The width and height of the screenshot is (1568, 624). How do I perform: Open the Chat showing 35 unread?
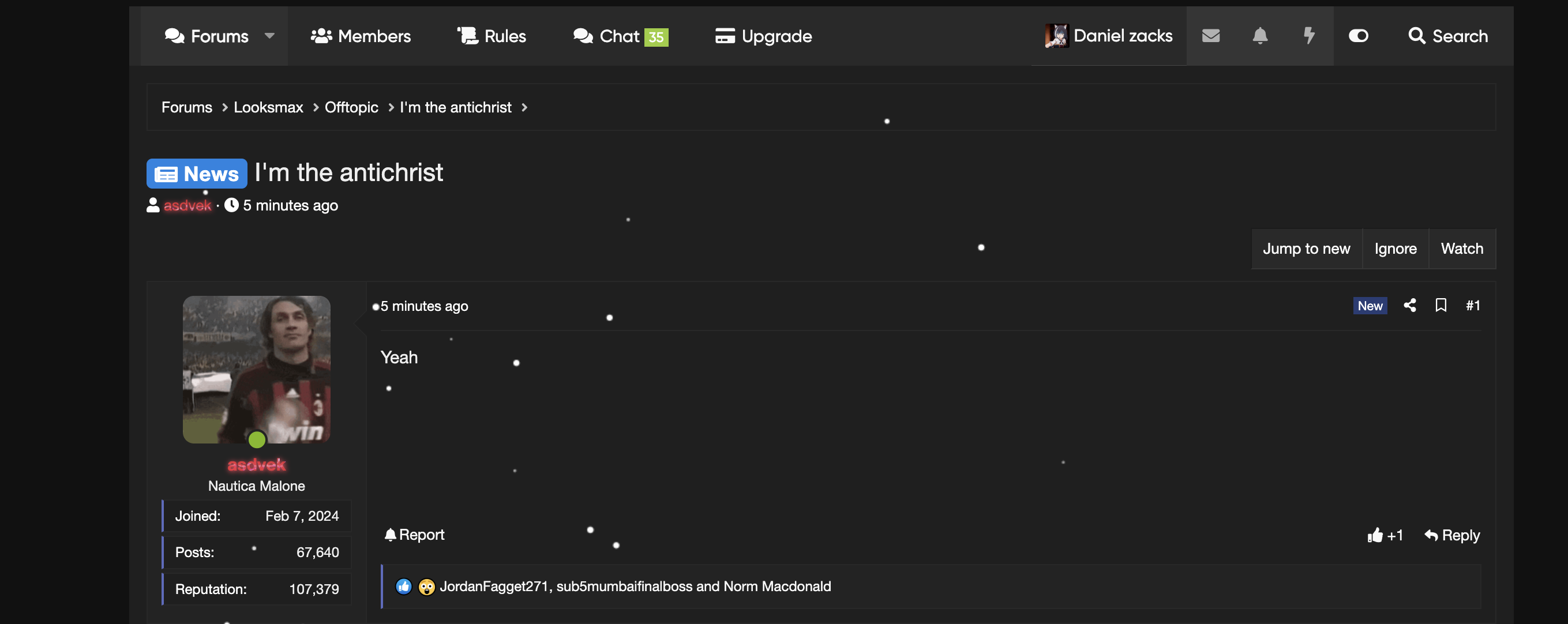pyautogui.click(x=620, y=36)
